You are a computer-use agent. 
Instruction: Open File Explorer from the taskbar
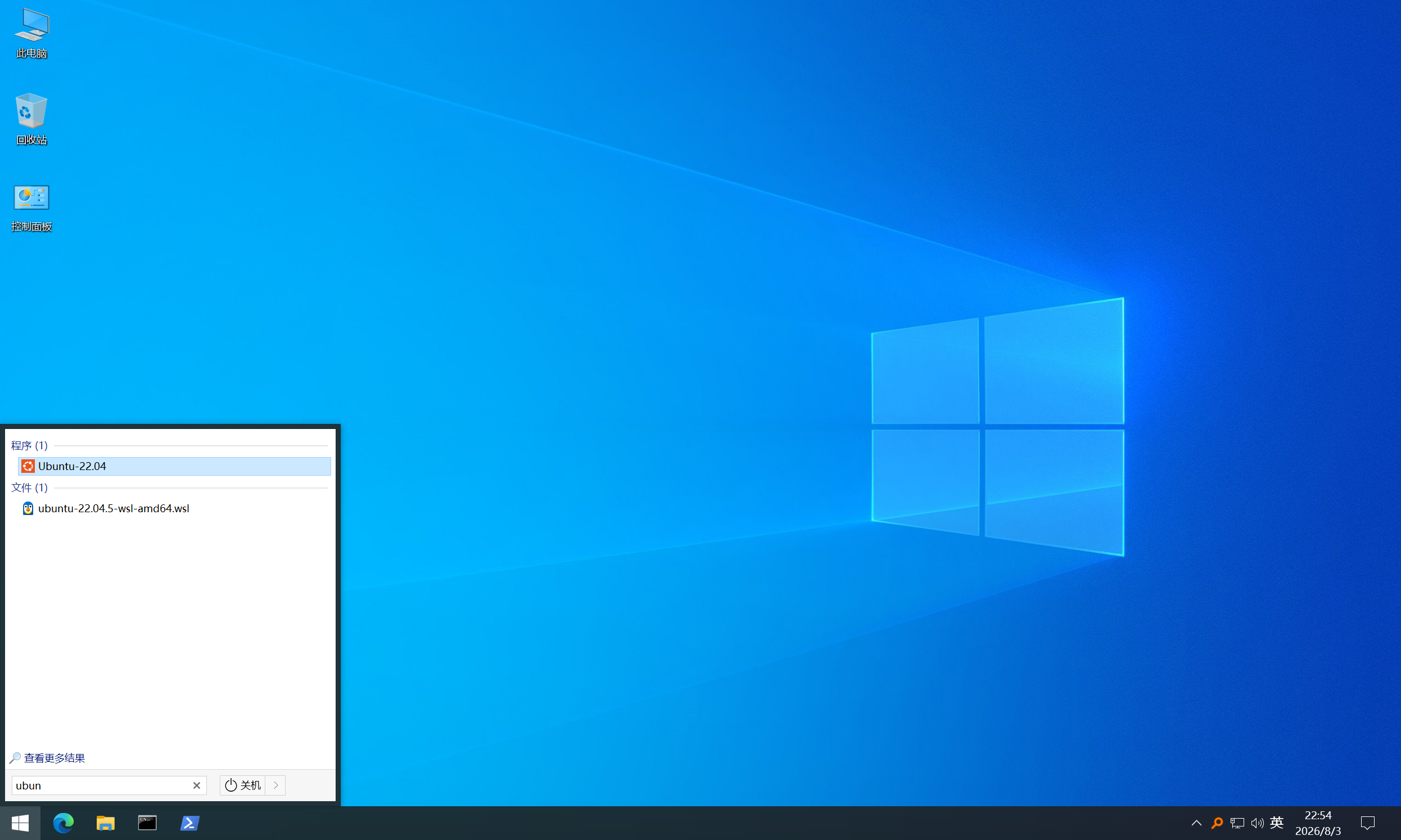click(105, 823)
